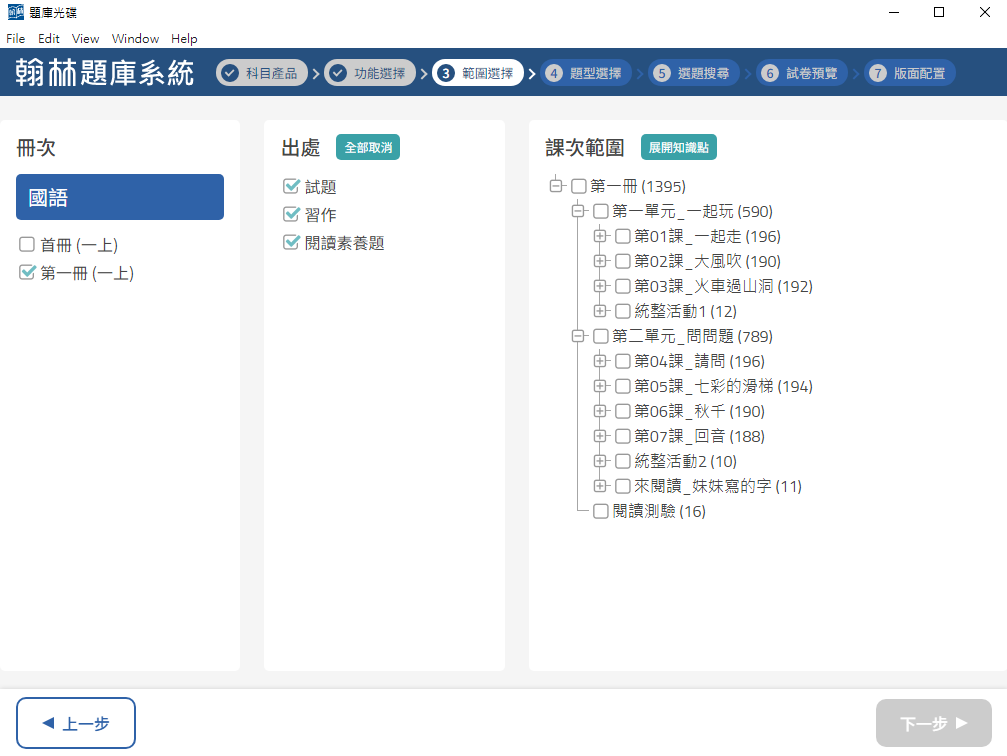The image size is (1007, 756).
Task: Open the Window menu
Action: pos(135,39)
